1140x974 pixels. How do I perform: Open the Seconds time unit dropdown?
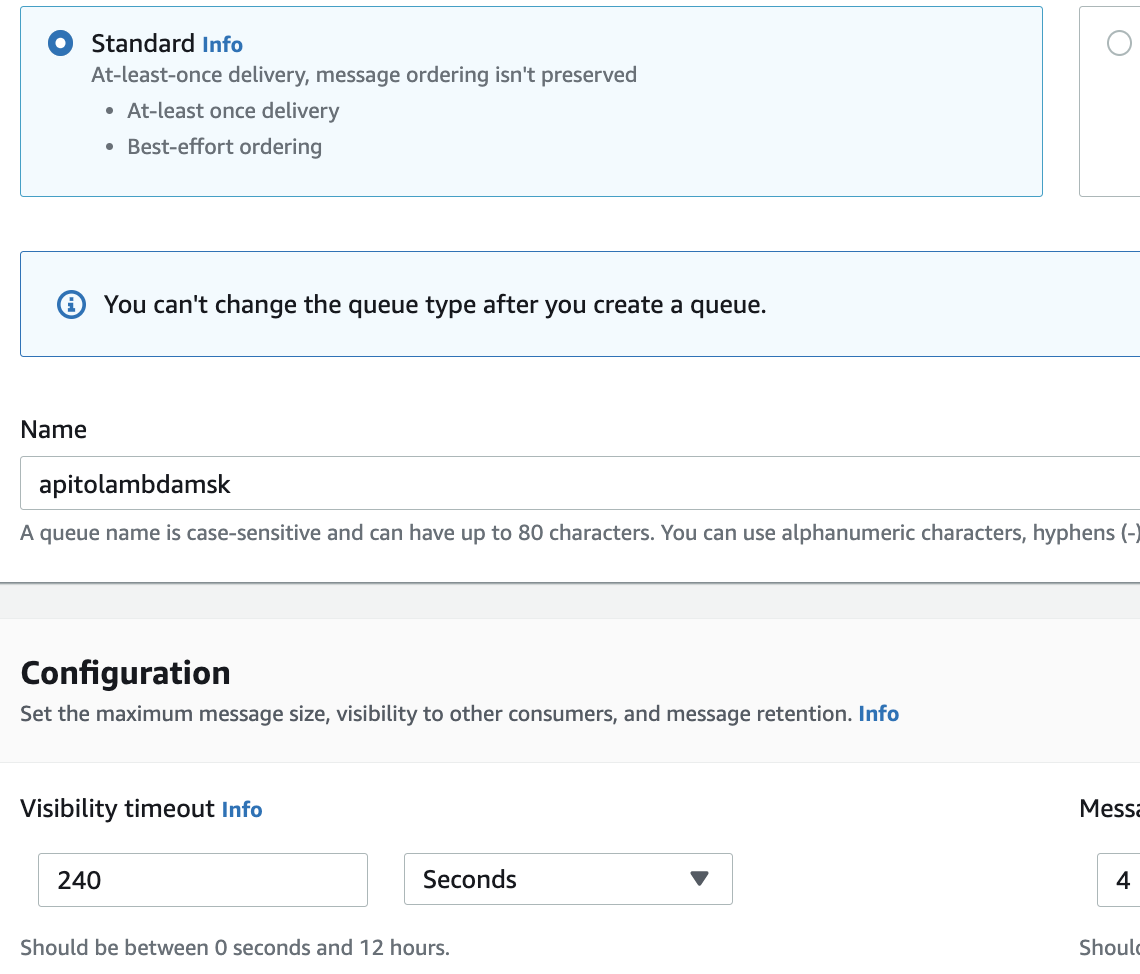pyautogui.click(x=567, y=880)
